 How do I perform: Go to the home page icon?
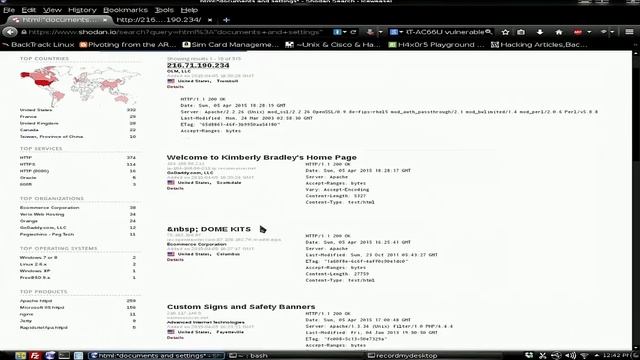tap(559, 32)
